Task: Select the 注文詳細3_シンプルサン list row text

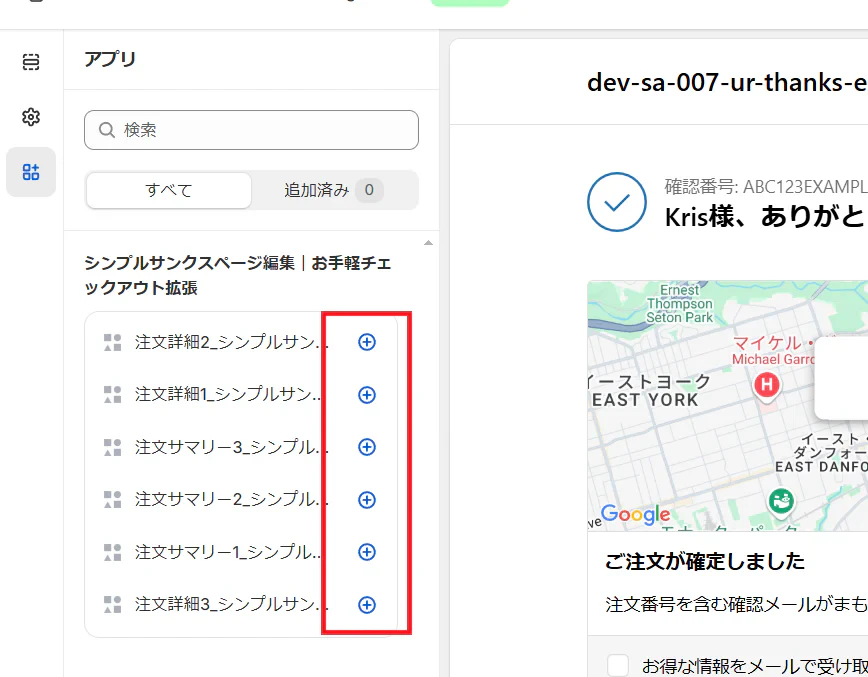Action: pos(231,604)
